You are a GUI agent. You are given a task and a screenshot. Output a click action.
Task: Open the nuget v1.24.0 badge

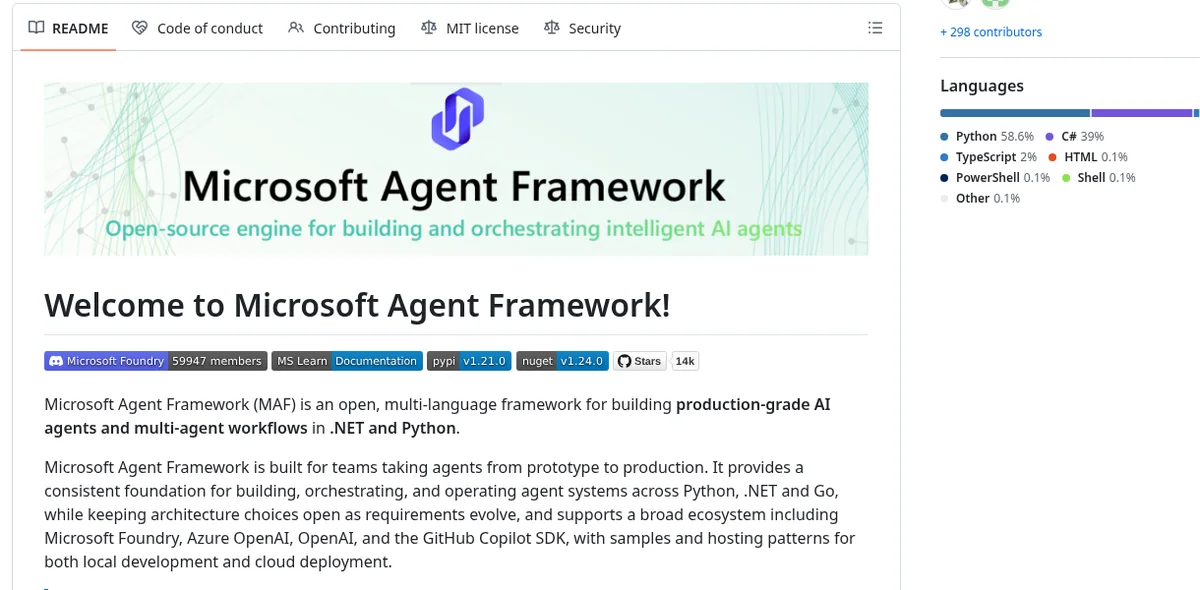(562, 361)
